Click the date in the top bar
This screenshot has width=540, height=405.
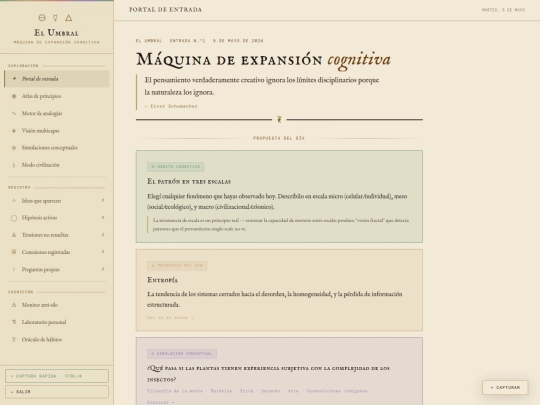pyautogui.click(x=503, y=10)
